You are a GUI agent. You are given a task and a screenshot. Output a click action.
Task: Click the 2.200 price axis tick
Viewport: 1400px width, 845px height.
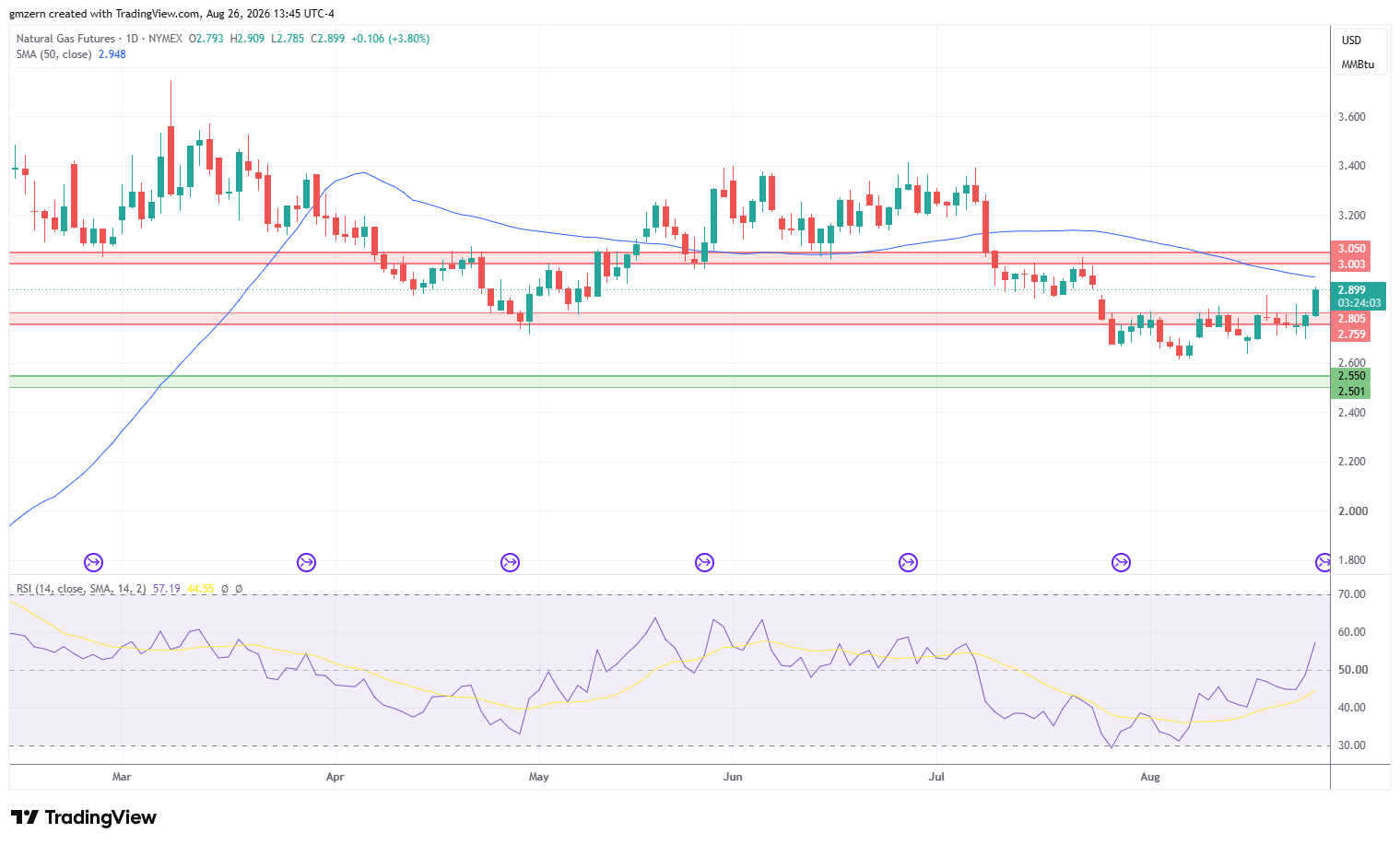click(1351, 462)
